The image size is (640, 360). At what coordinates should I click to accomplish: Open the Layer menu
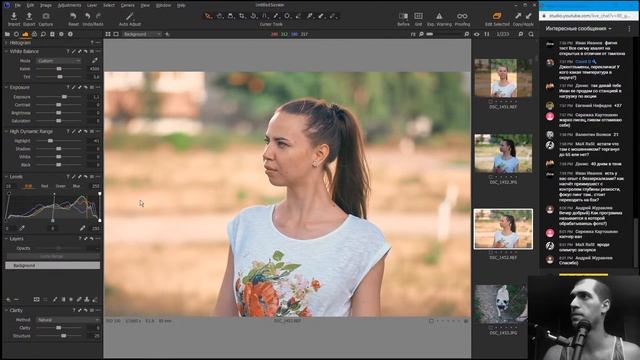(x=92, y=5)
